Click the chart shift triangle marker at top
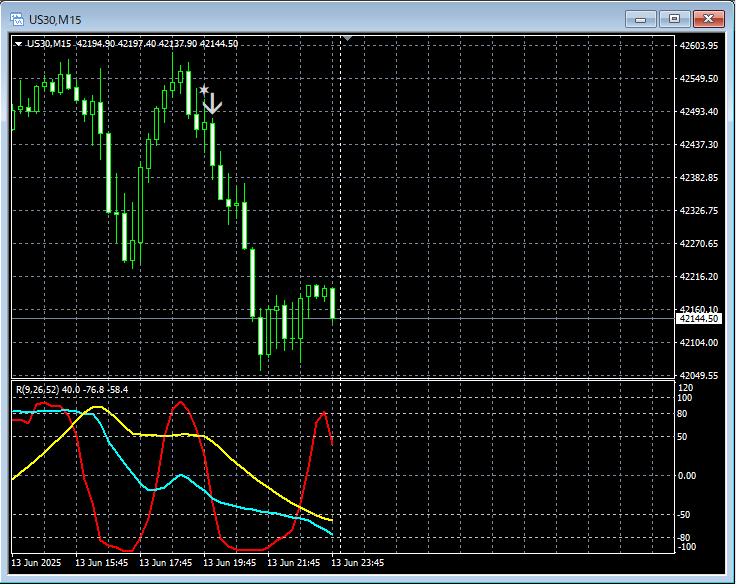Viewport: 737px width, 584px height. 347,38
